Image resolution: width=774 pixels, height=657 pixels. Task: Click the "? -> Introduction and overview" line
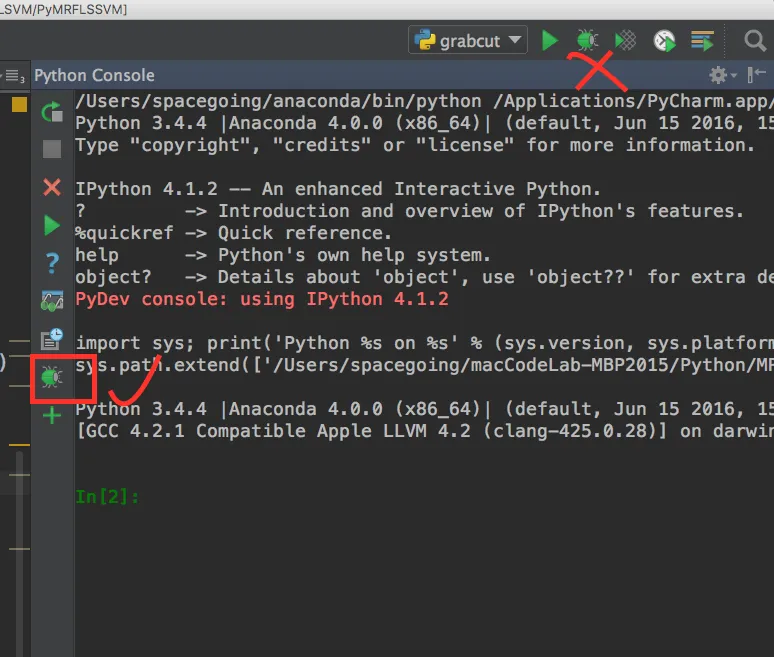(410, 211)
